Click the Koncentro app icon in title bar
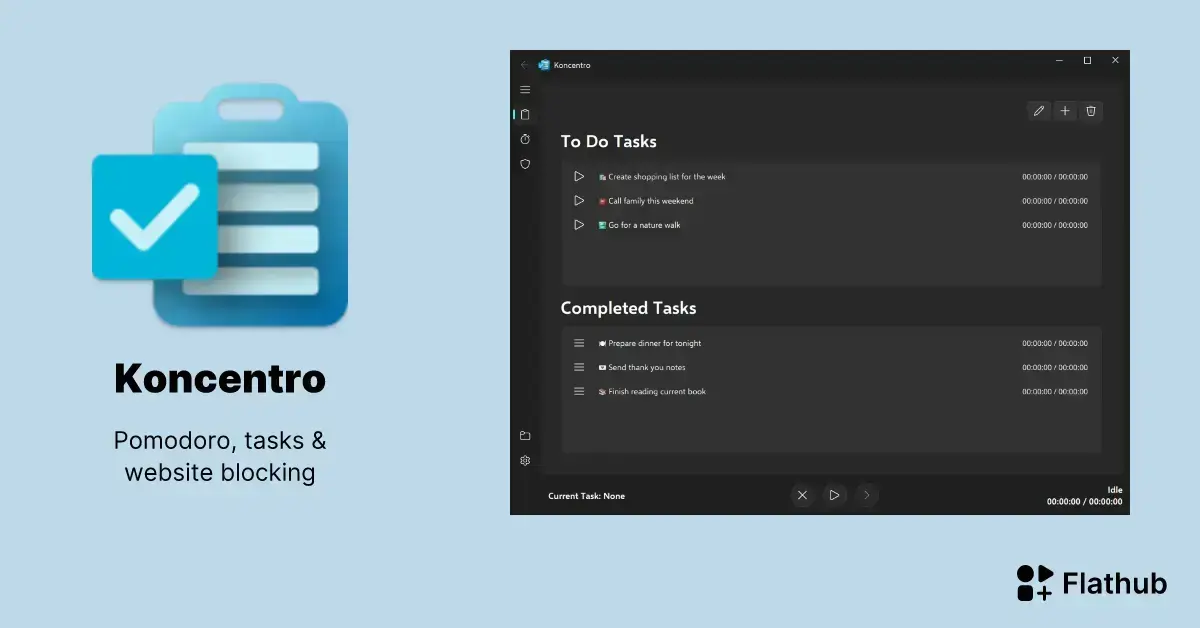This screenshot has height=628, width=1200. click(x=544, y=65)
